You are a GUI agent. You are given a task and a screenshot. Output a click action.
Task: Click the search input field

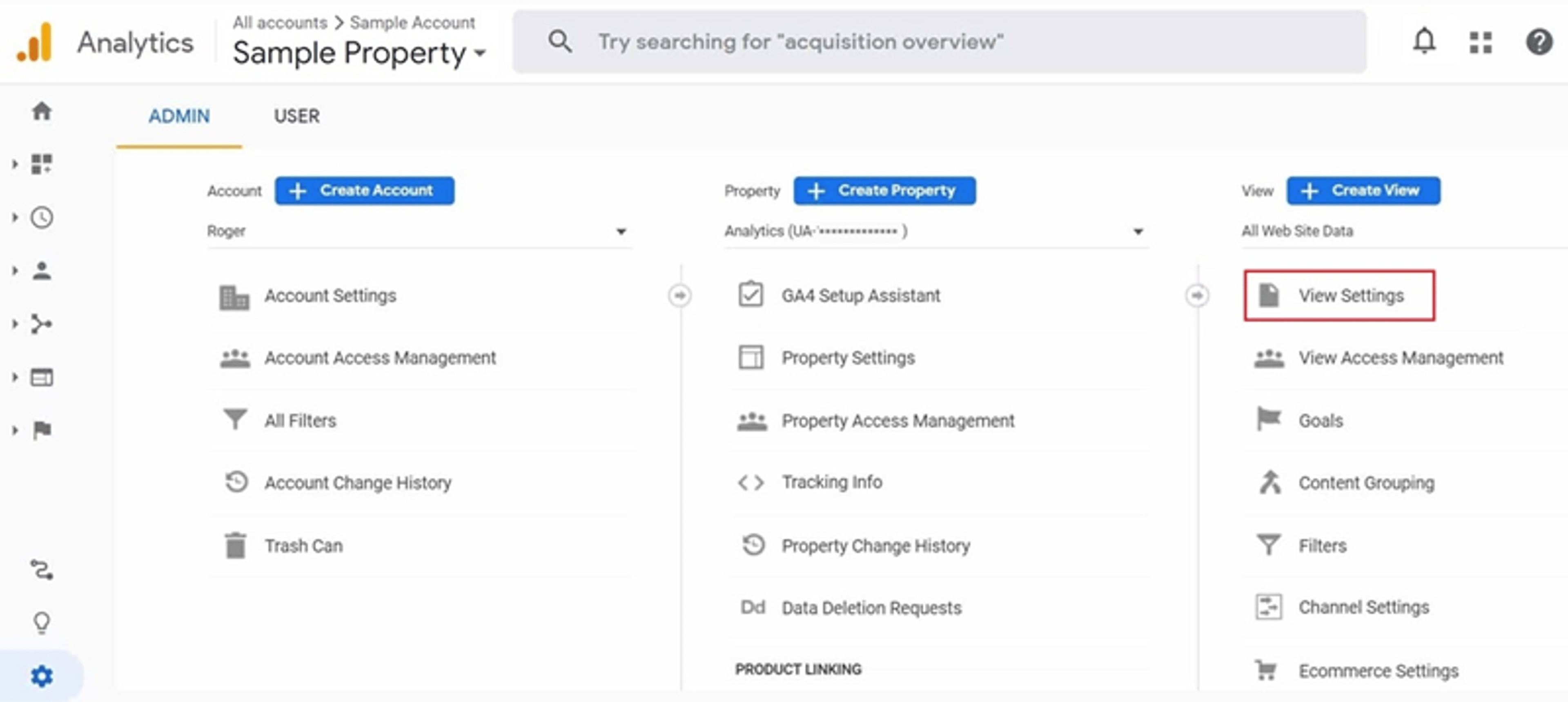[939, 41]
